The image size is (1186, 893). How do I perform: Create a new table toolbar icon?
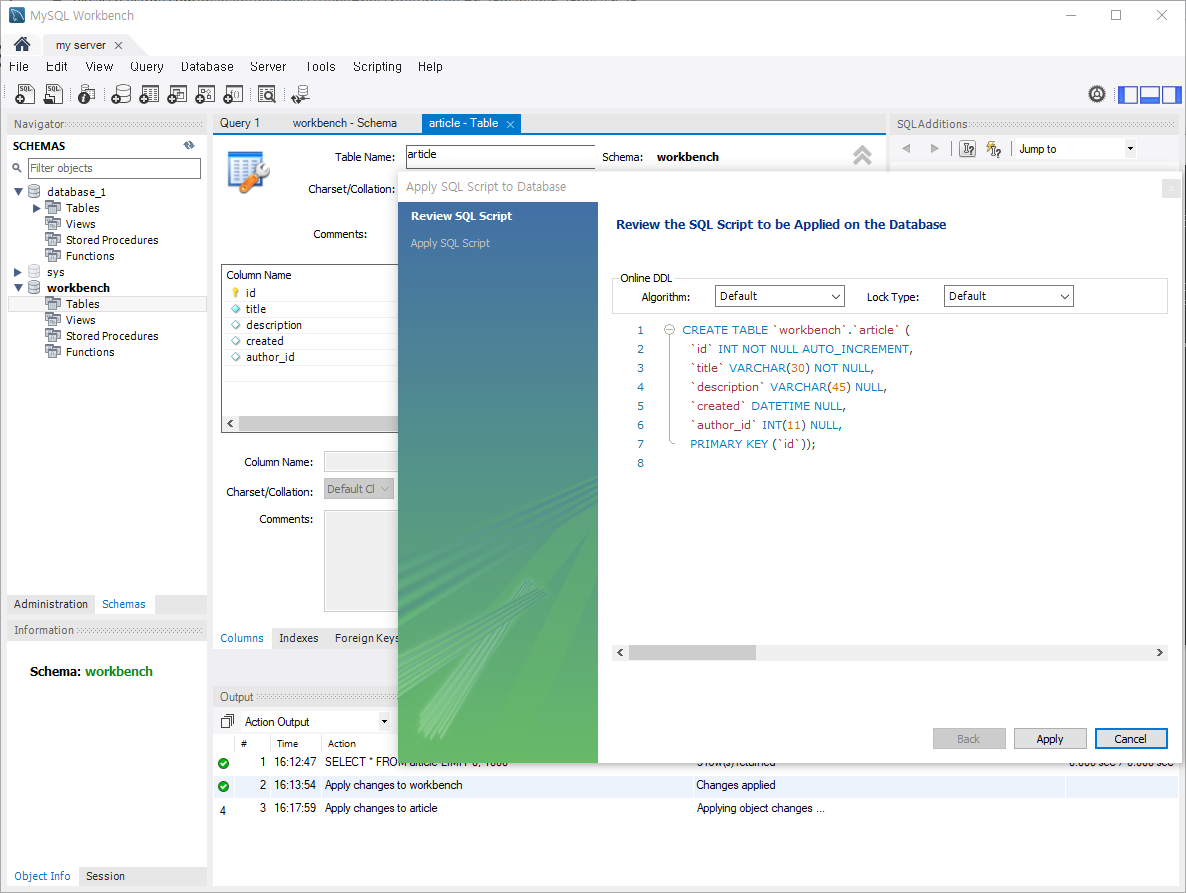[149, 94]
